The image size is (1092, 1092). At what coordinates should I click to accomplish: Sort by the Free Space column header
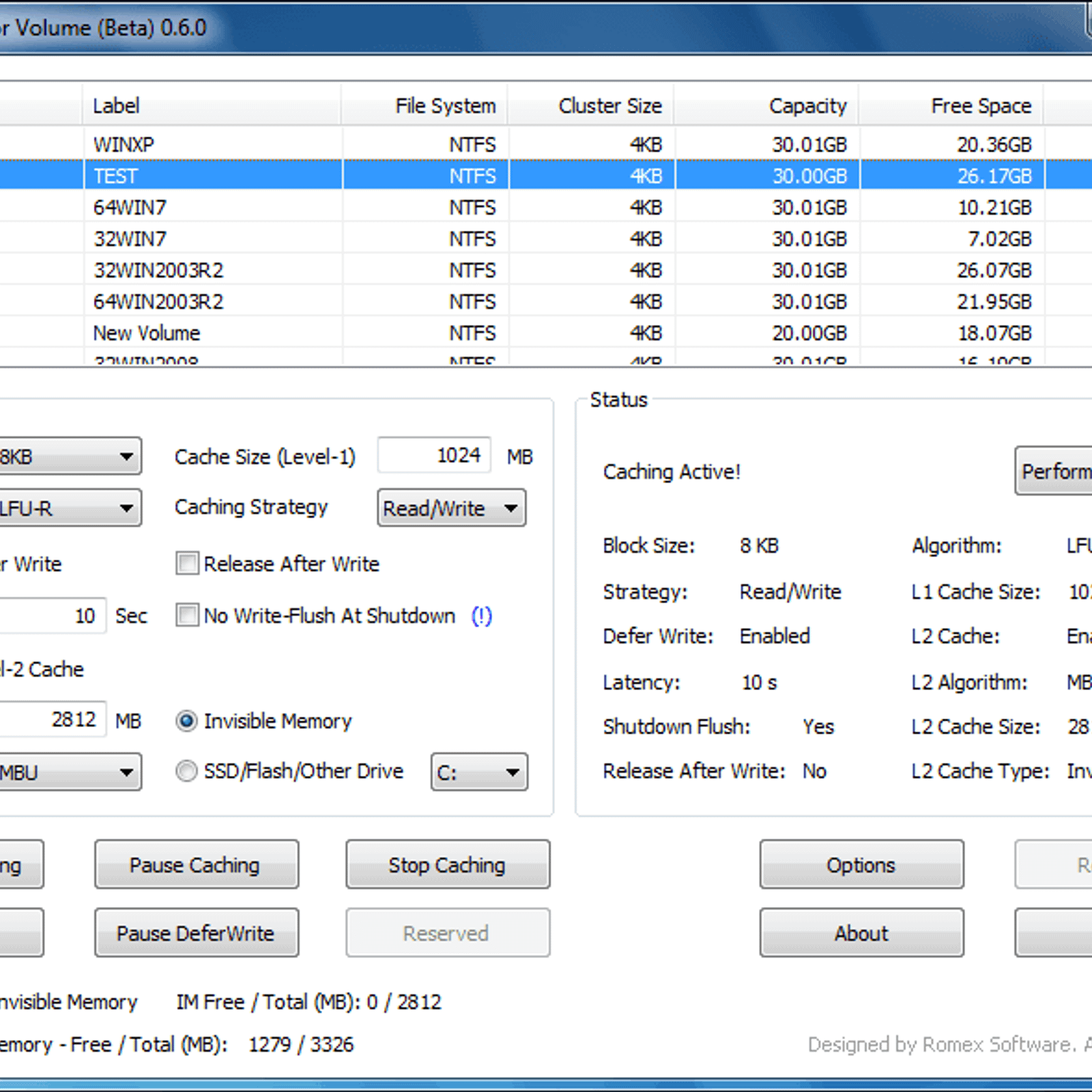point(952,106)
